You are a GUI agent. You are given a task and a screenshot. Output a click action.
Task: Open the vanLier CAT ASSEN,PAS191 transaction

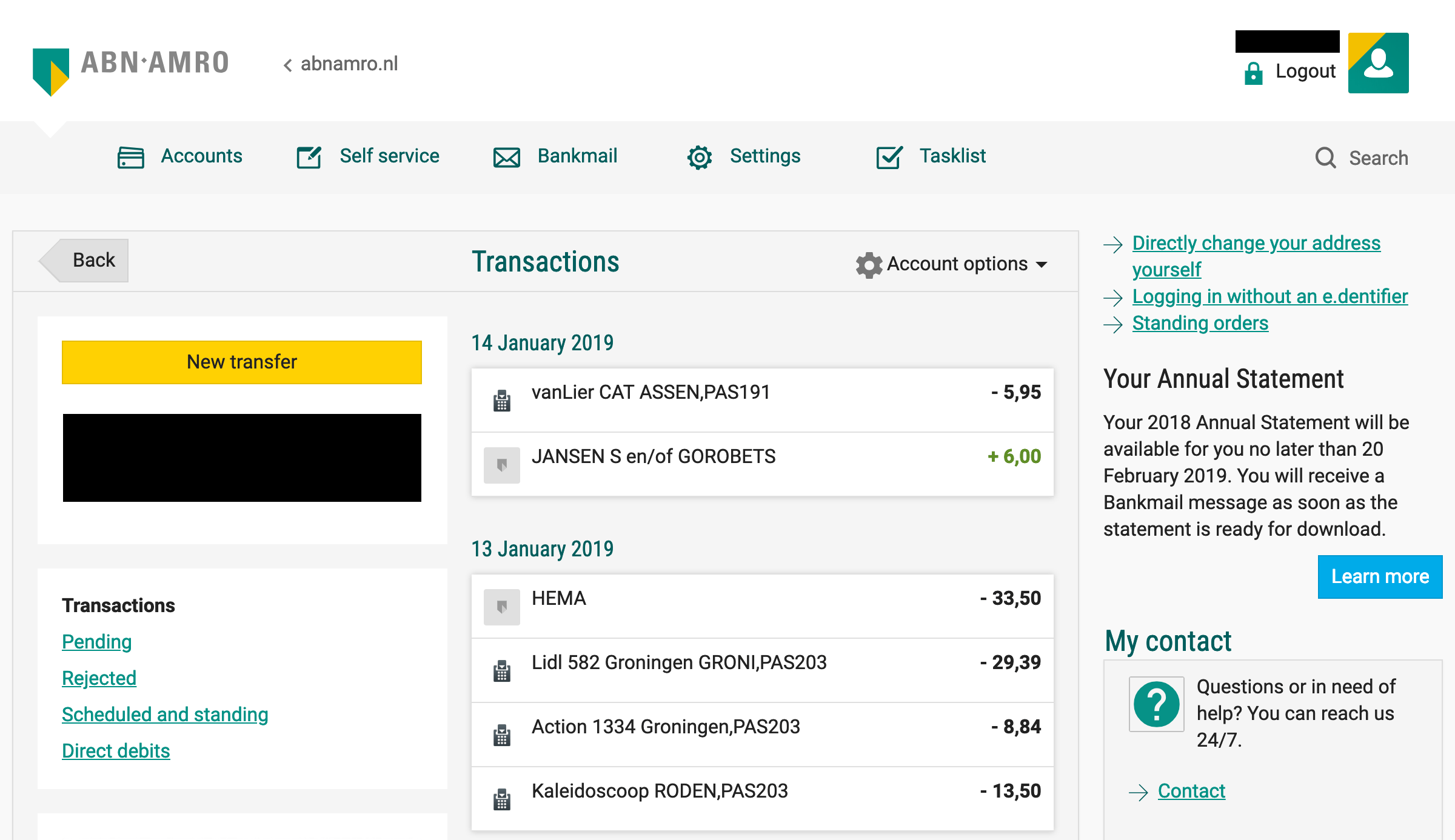tap(763, 400)
